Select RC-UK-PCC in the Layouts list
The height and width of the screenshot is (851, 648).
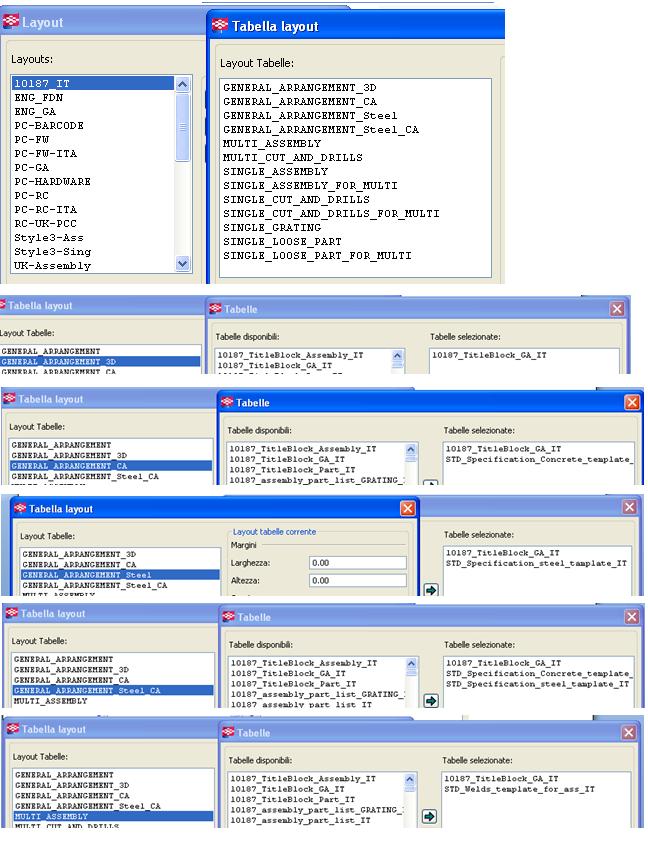(46, 224)
